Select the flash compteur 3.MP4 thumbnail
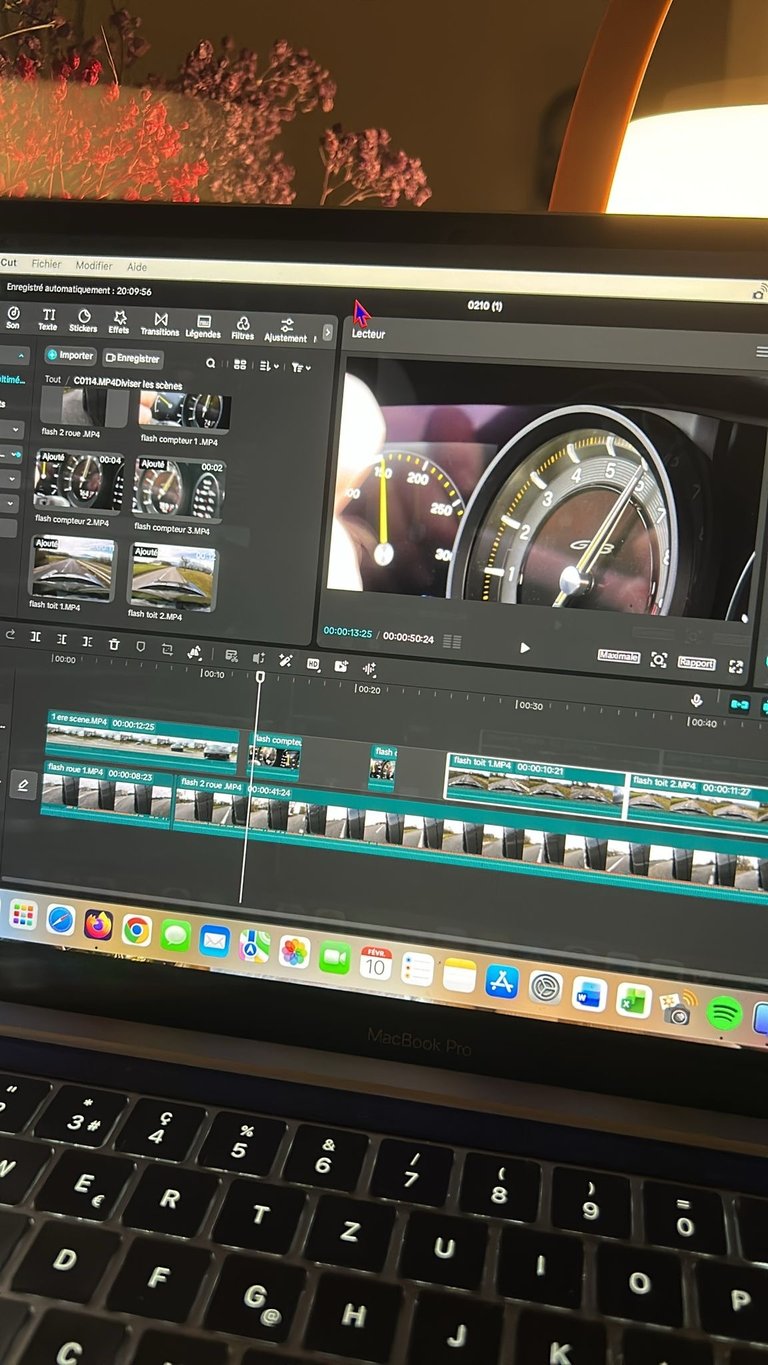The image size is (768, 1365). [x=179, y=488]
